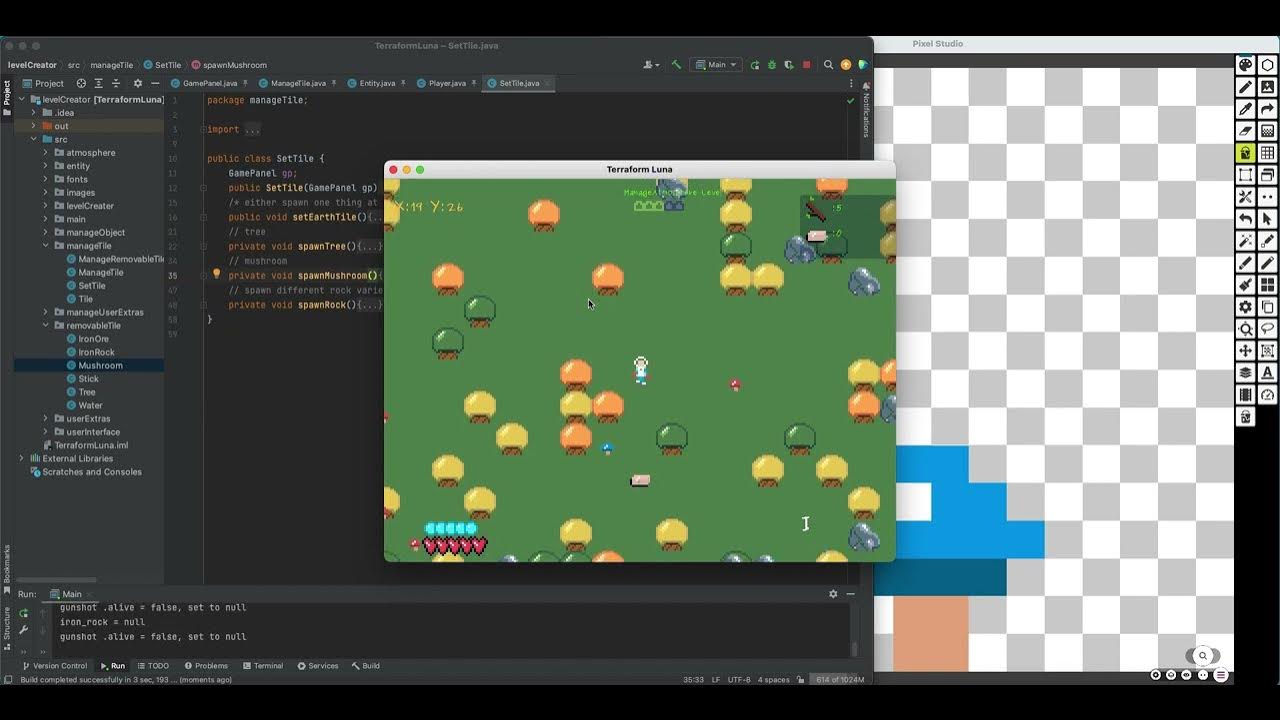Select the eyedropper tool in Pixel Studio
Image resolution: width=1280 pixels, height=720 pixels.
(1245, 109)
